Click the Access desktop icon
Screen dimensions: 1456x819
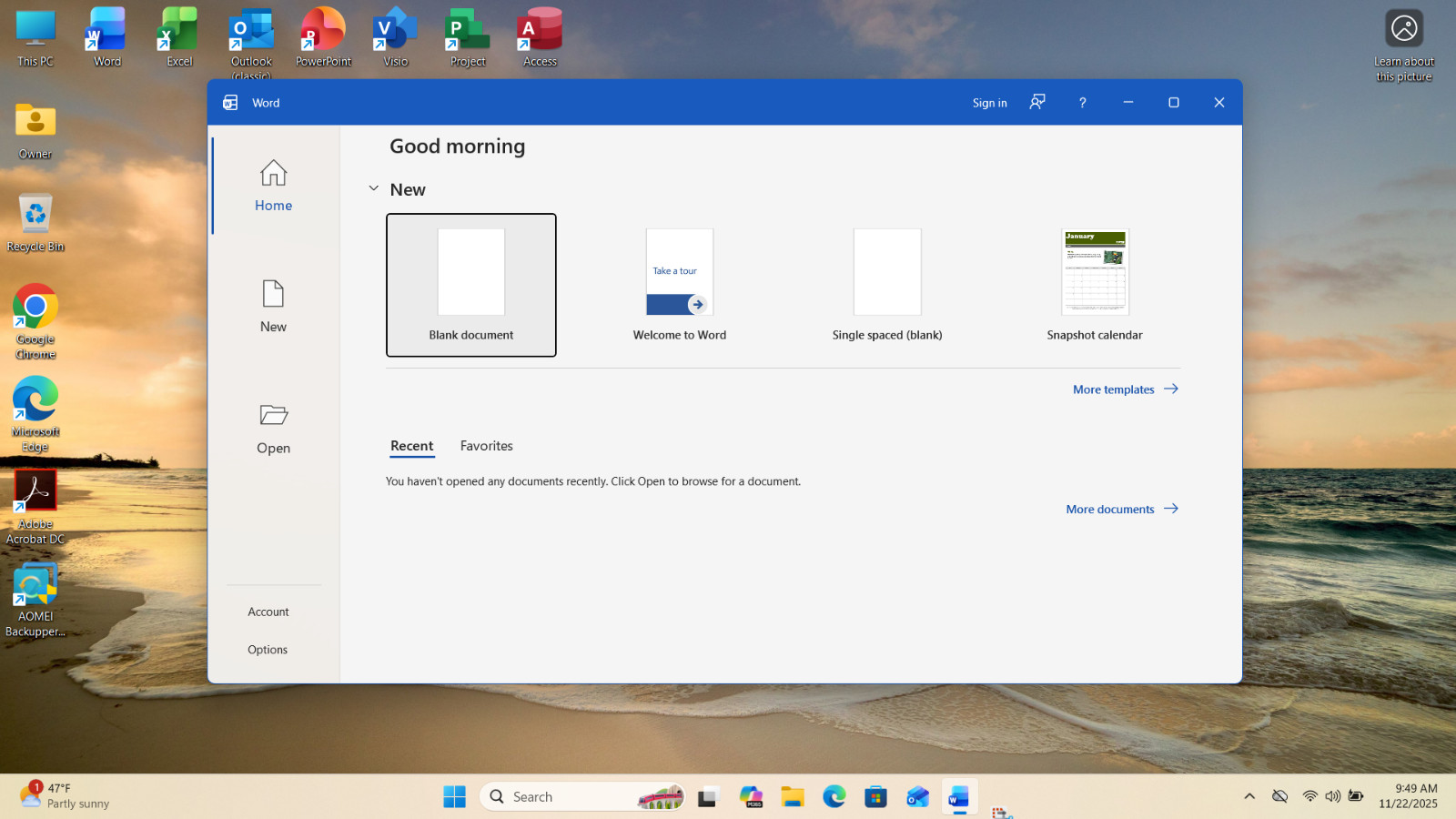(x=540, y=36)
